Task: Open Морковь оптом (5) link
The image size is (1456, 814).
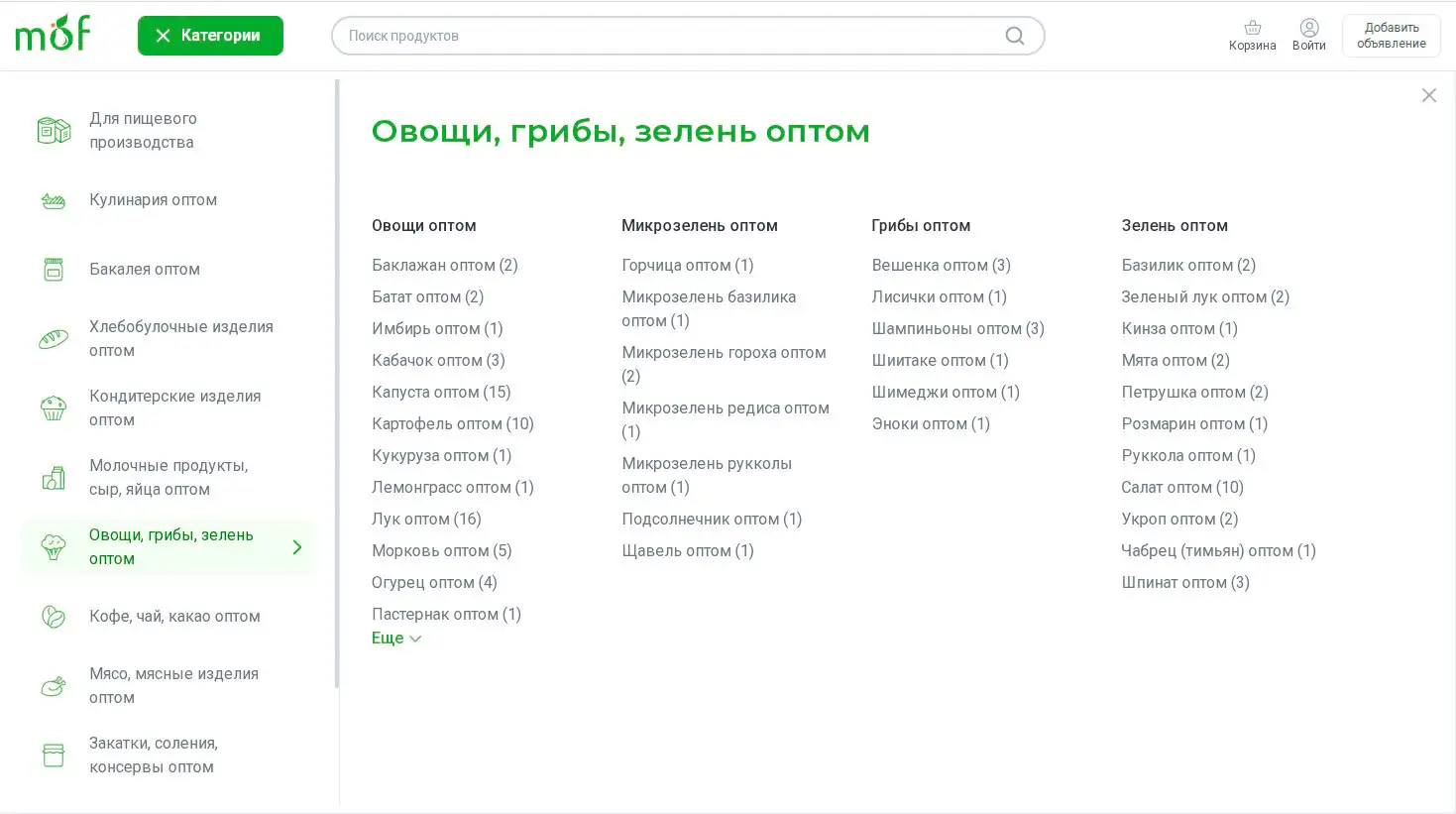Action: [x=442, y=550]
